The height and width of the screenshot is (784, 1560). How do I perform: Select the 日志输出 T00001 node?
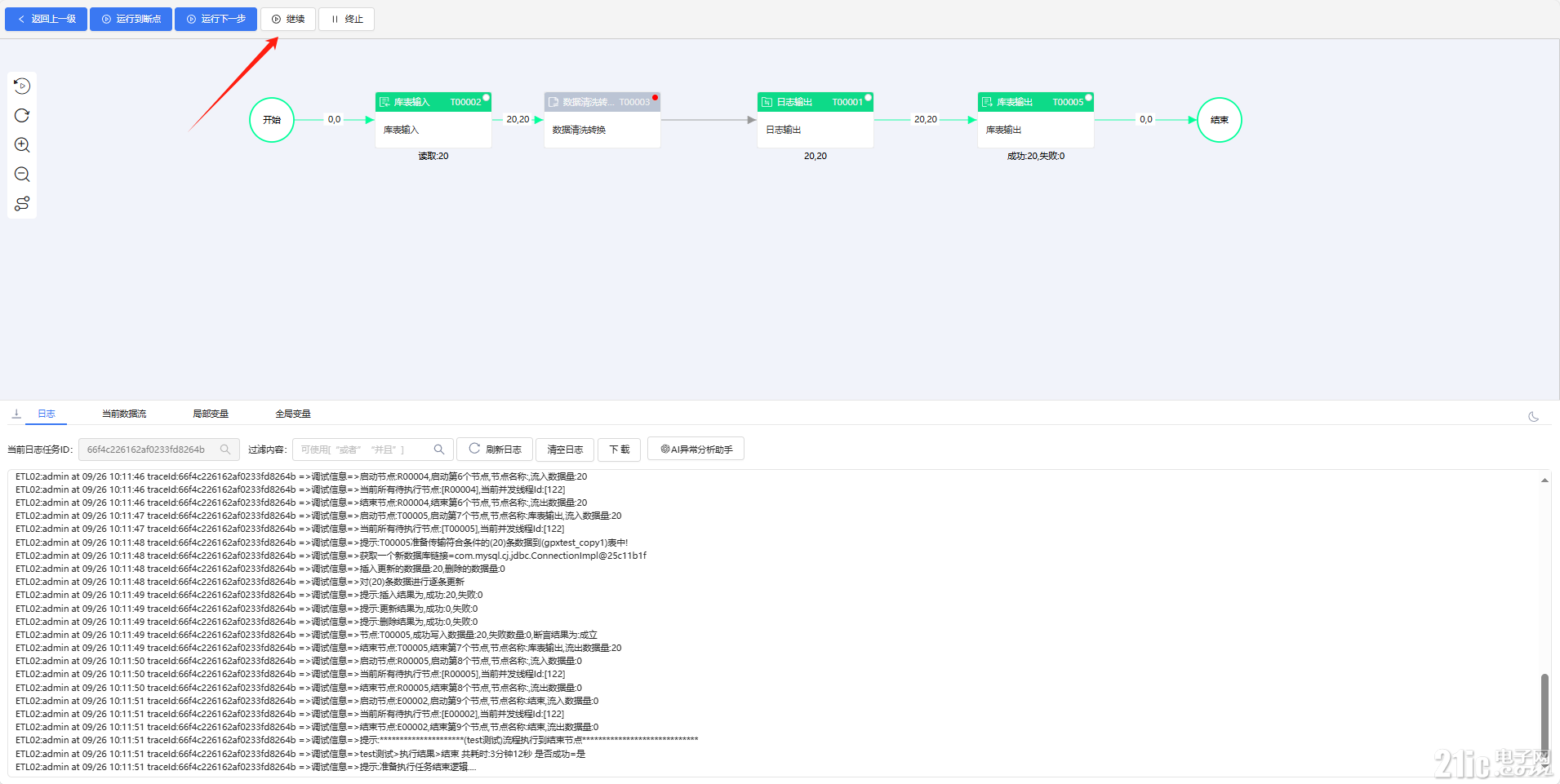click(x=816, y=120)
